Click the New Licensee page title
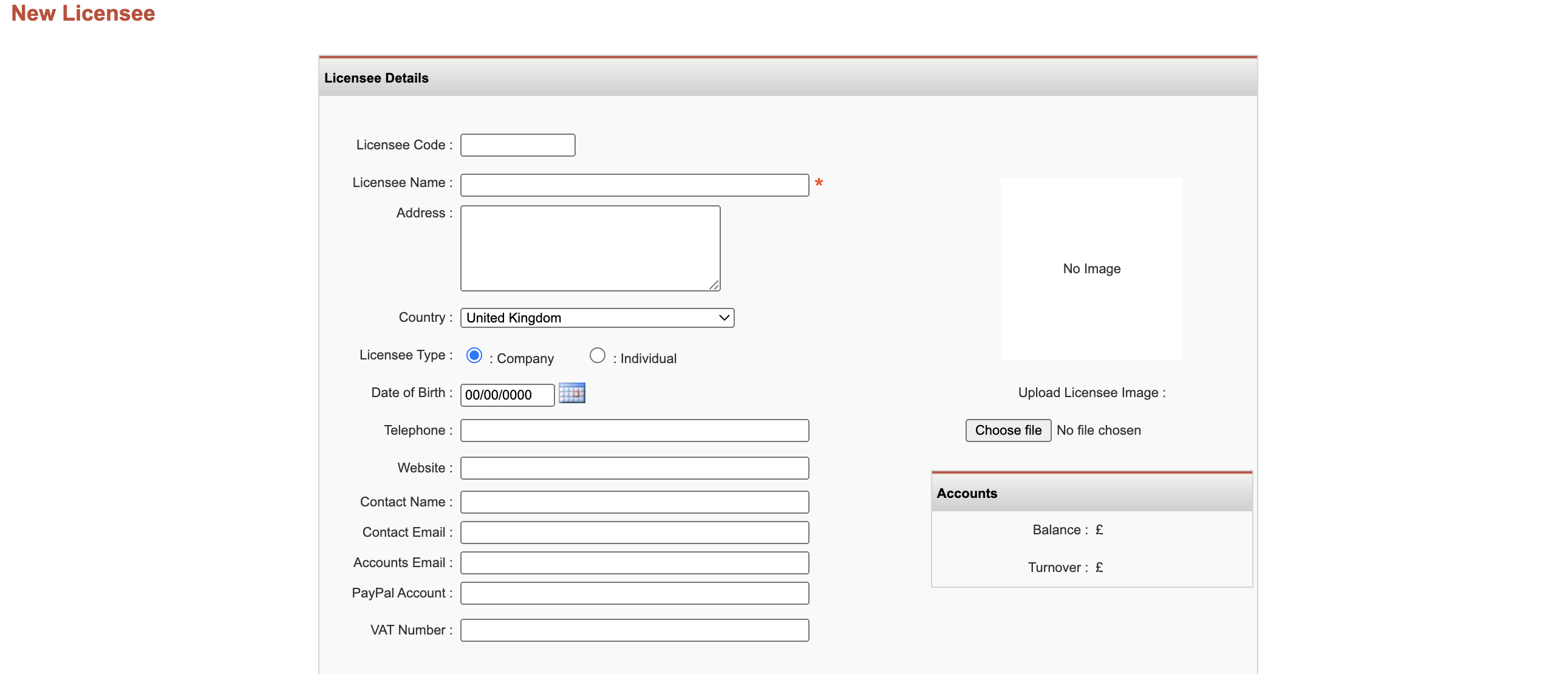1568x674 pixels. click(83, 13)
